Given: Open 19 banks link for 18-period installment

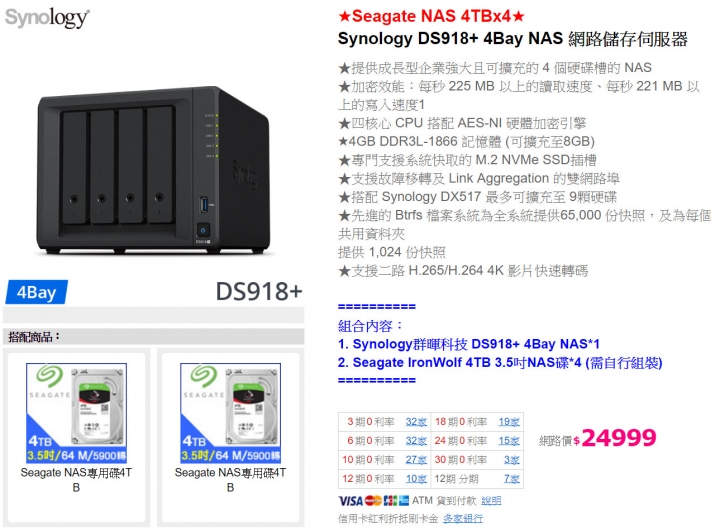Looking at the screenshot, I should [509, 422].
